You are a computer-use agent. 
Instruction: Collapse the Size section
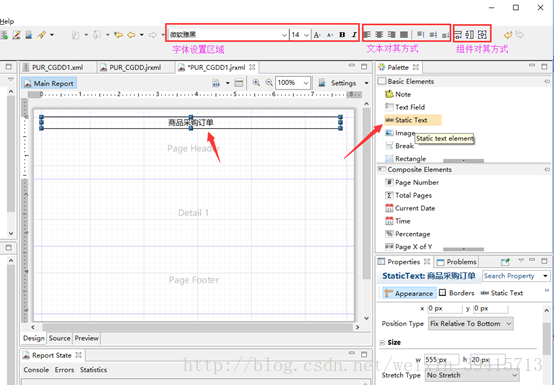tap(382, 342)
